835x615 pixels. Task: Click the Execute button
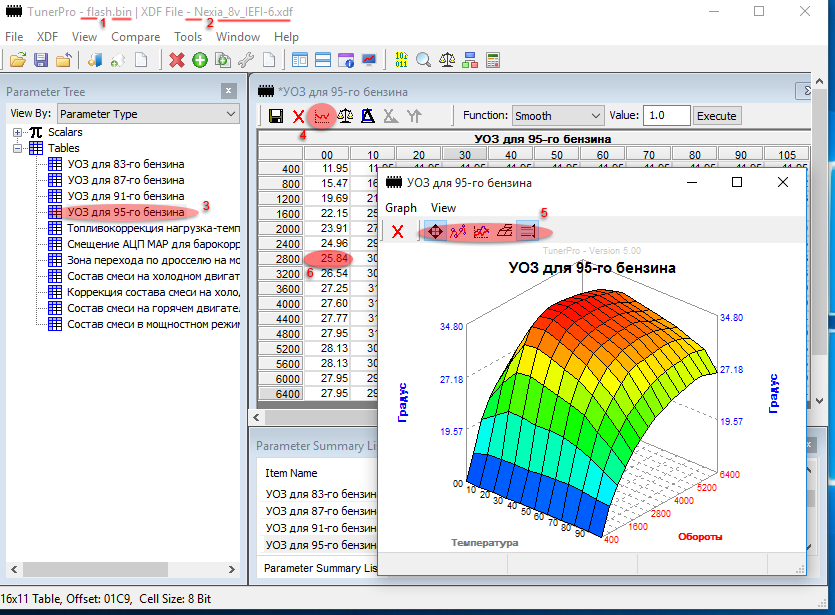(x=716, y=116)
